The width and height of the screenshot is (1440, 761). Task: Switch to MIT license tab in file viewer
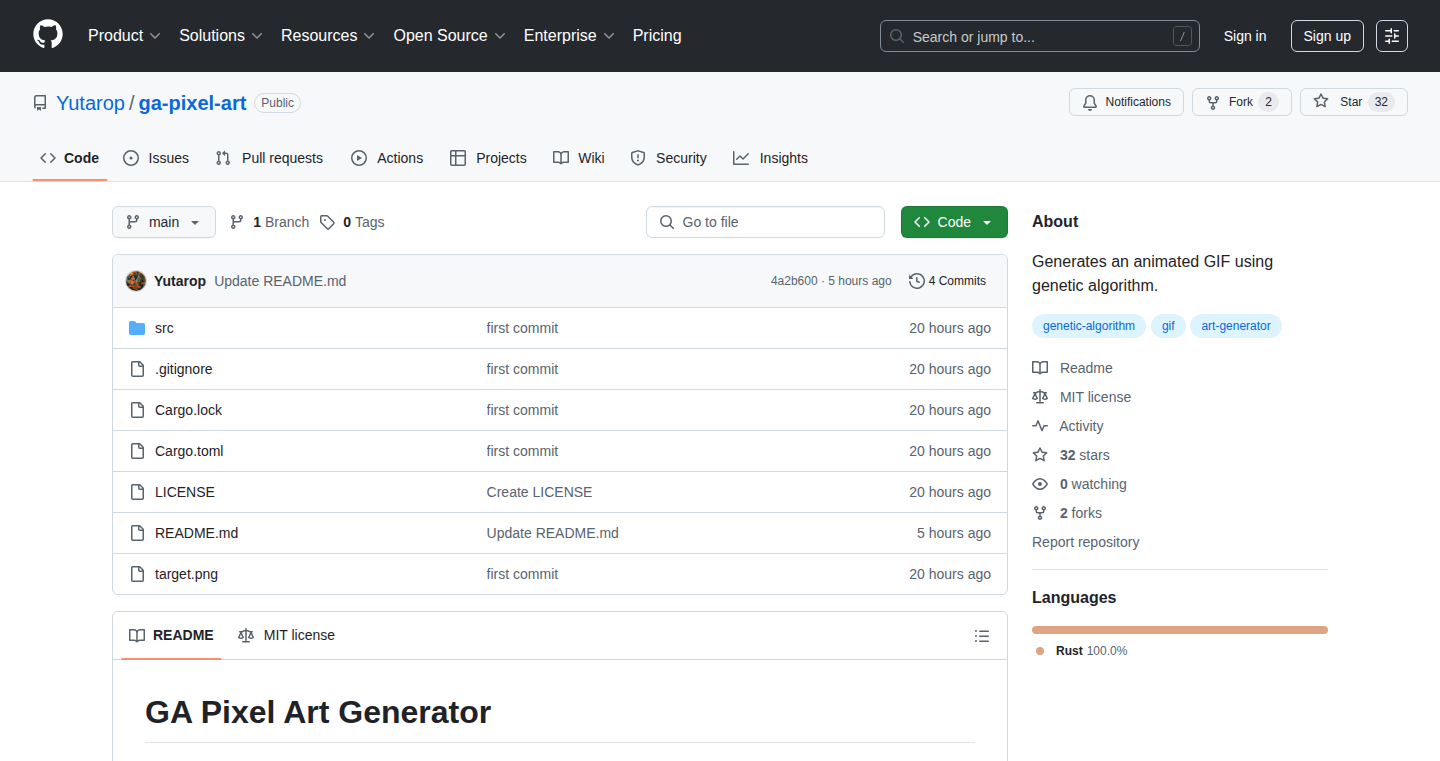[286, 635]
